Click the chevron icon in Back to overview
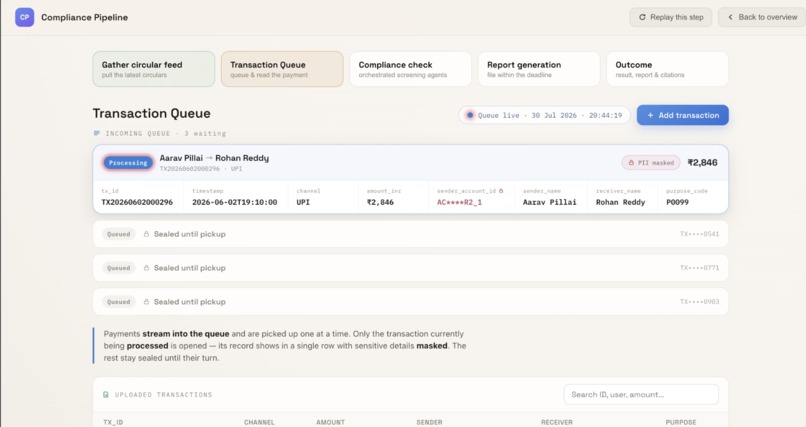Image resolution: width=806 pixels, height=427 pixels. [730, 17]
